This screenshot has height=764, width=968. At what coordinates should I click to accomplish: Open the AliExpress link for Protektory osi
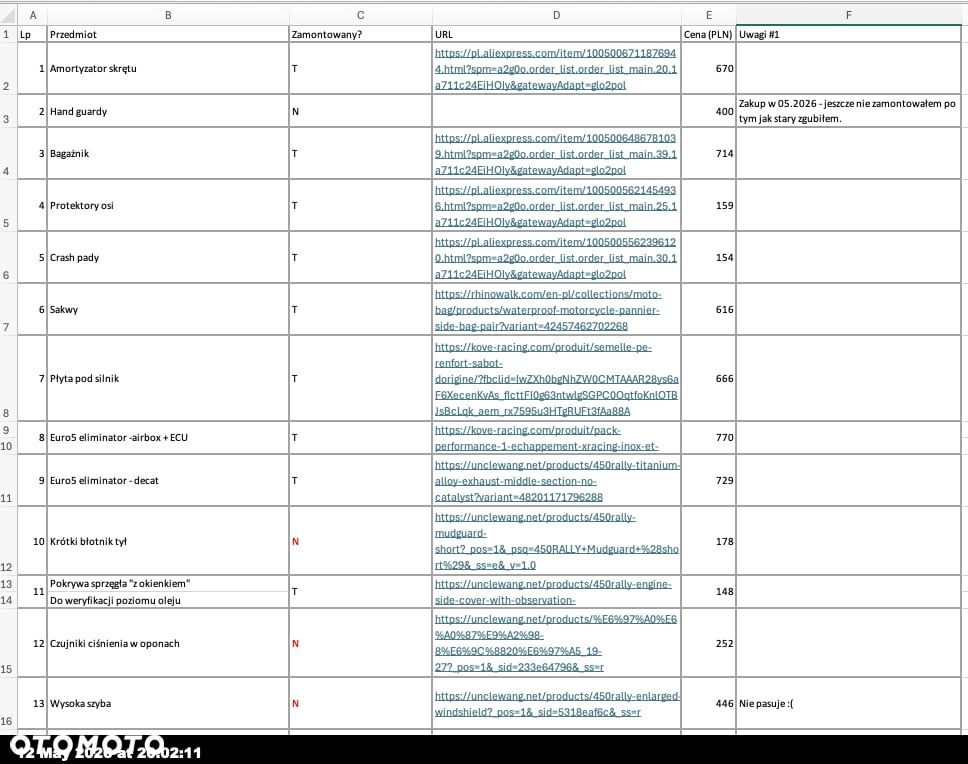[x=556, y=206]
